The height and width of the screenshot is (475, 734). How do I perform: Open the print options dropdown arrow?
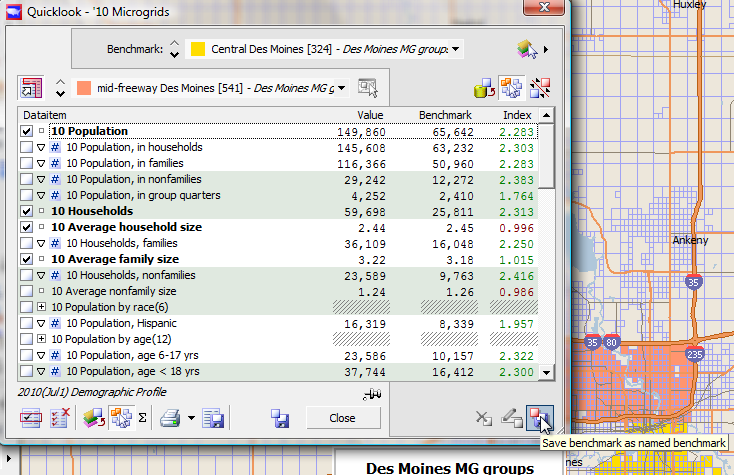coord(190,418)
